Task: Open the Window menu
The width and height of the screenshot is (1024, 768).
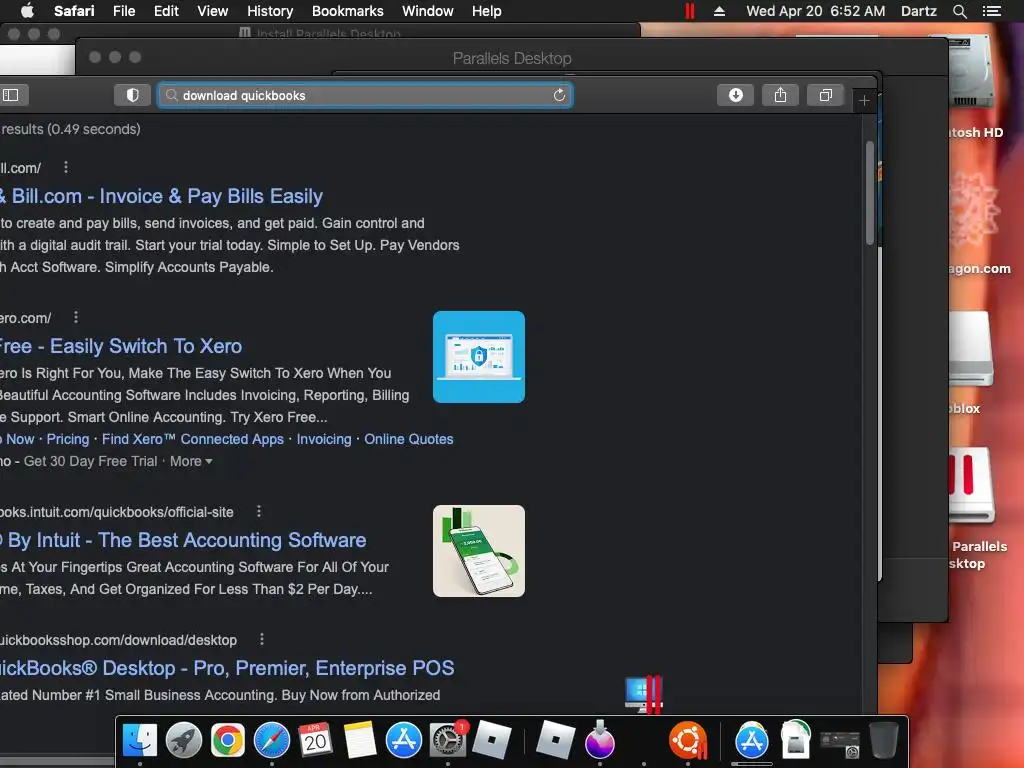Action: pos(428,11)
